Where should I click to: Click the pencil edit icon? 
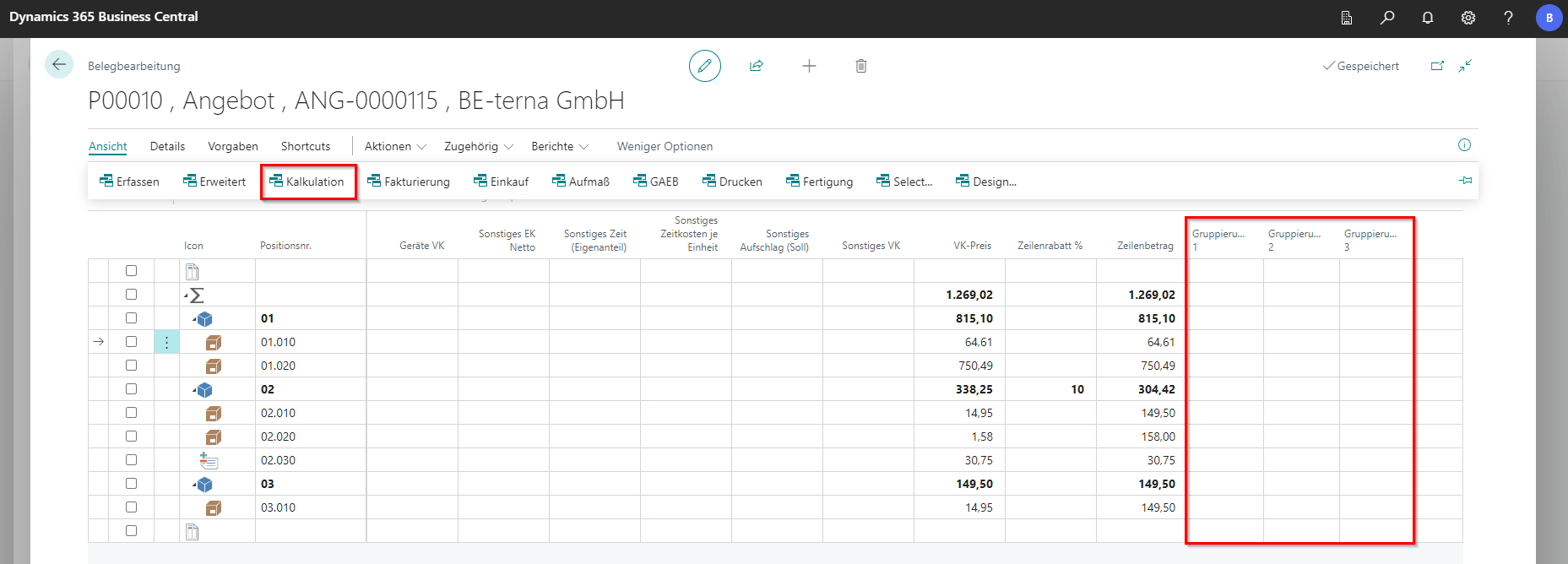704,66
